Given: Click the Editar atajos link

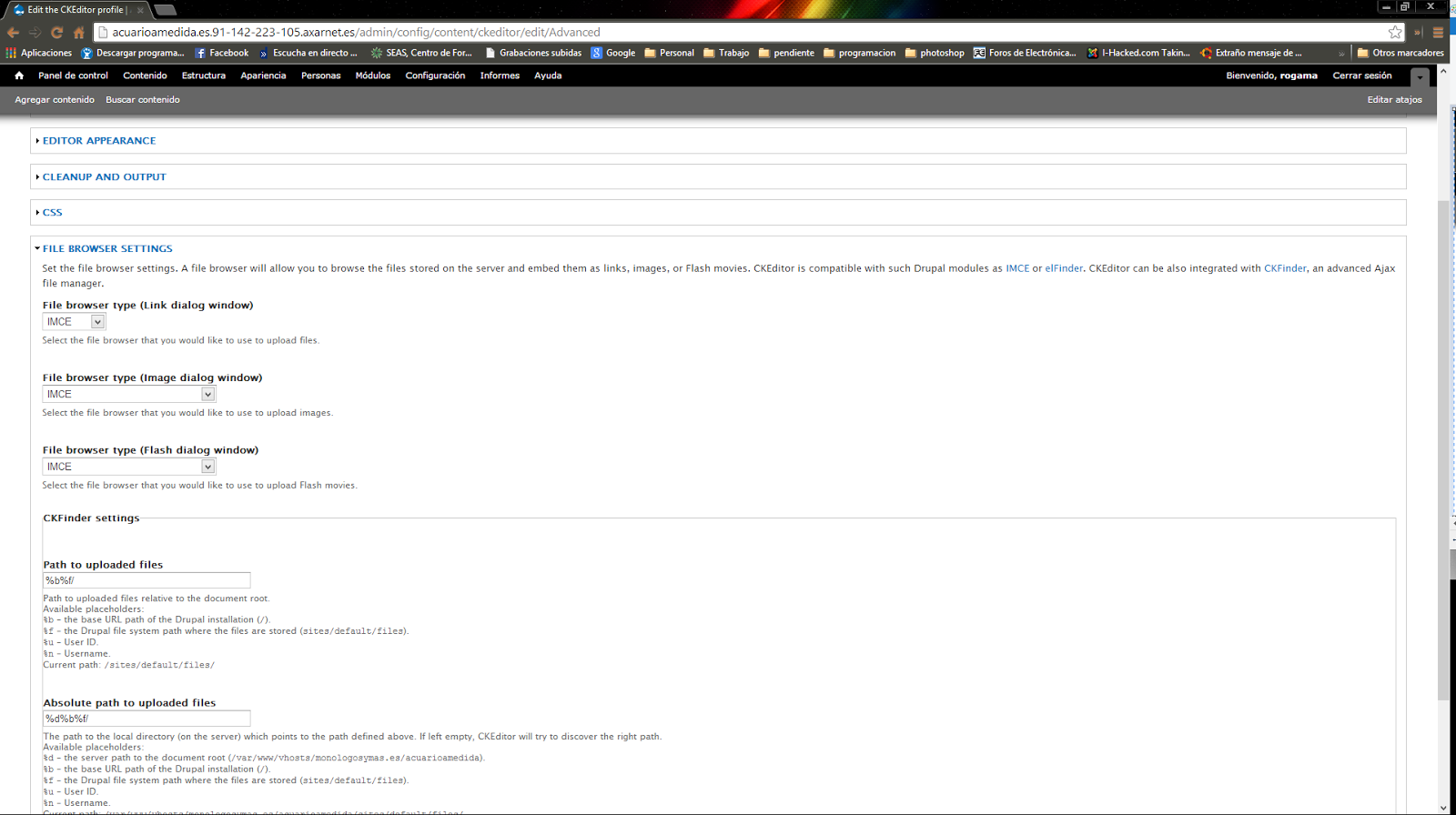Looking at the screenshot, I should (1394, 100).
